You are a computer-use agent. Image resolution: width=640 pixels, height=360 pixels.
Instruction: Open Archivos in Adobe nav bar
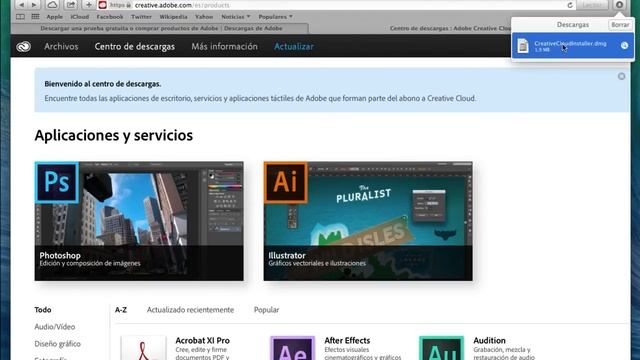coord(61,47)
